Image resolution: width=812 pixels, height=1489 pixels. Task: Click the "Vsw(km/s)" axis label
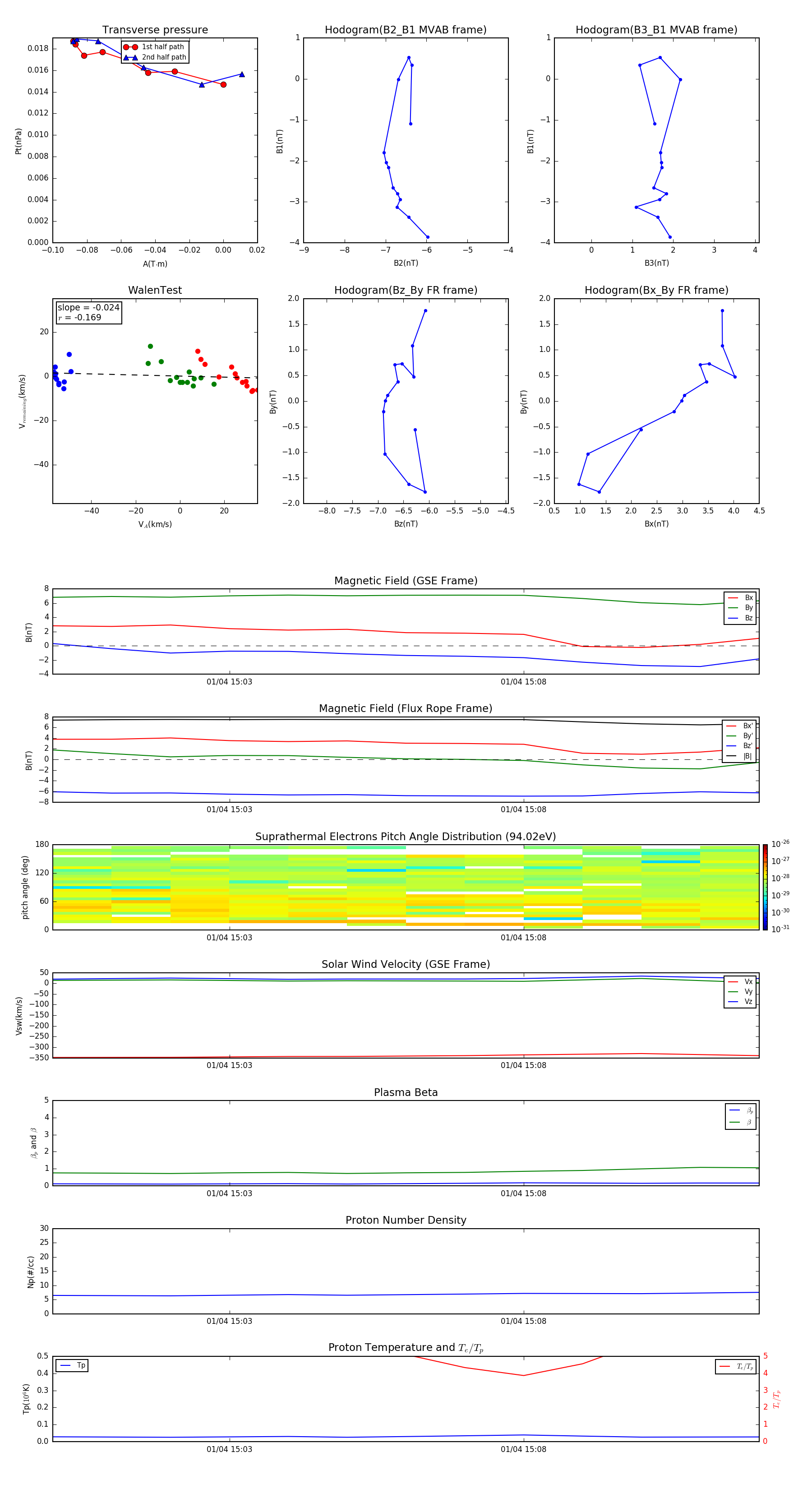pos(19,1016)
